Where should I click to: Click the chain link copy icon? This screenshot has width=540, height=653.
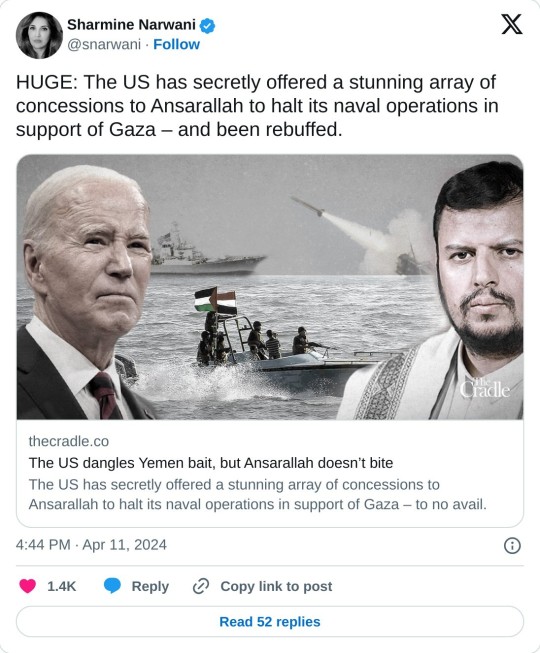pos(201,586)
